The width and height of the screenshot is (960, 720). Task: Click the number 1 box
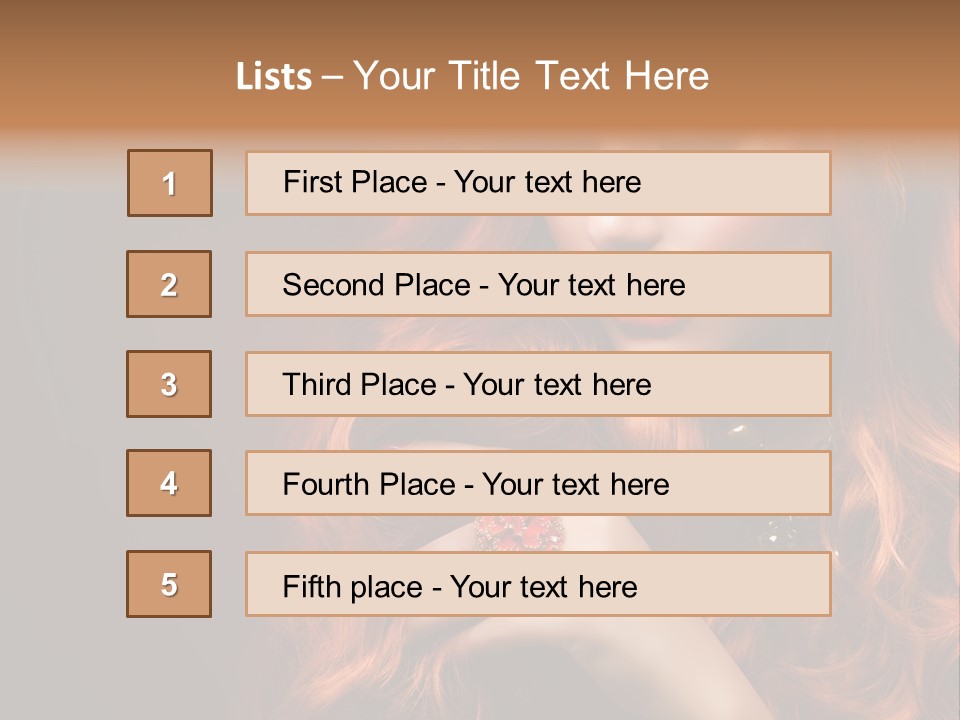point(170,183)
